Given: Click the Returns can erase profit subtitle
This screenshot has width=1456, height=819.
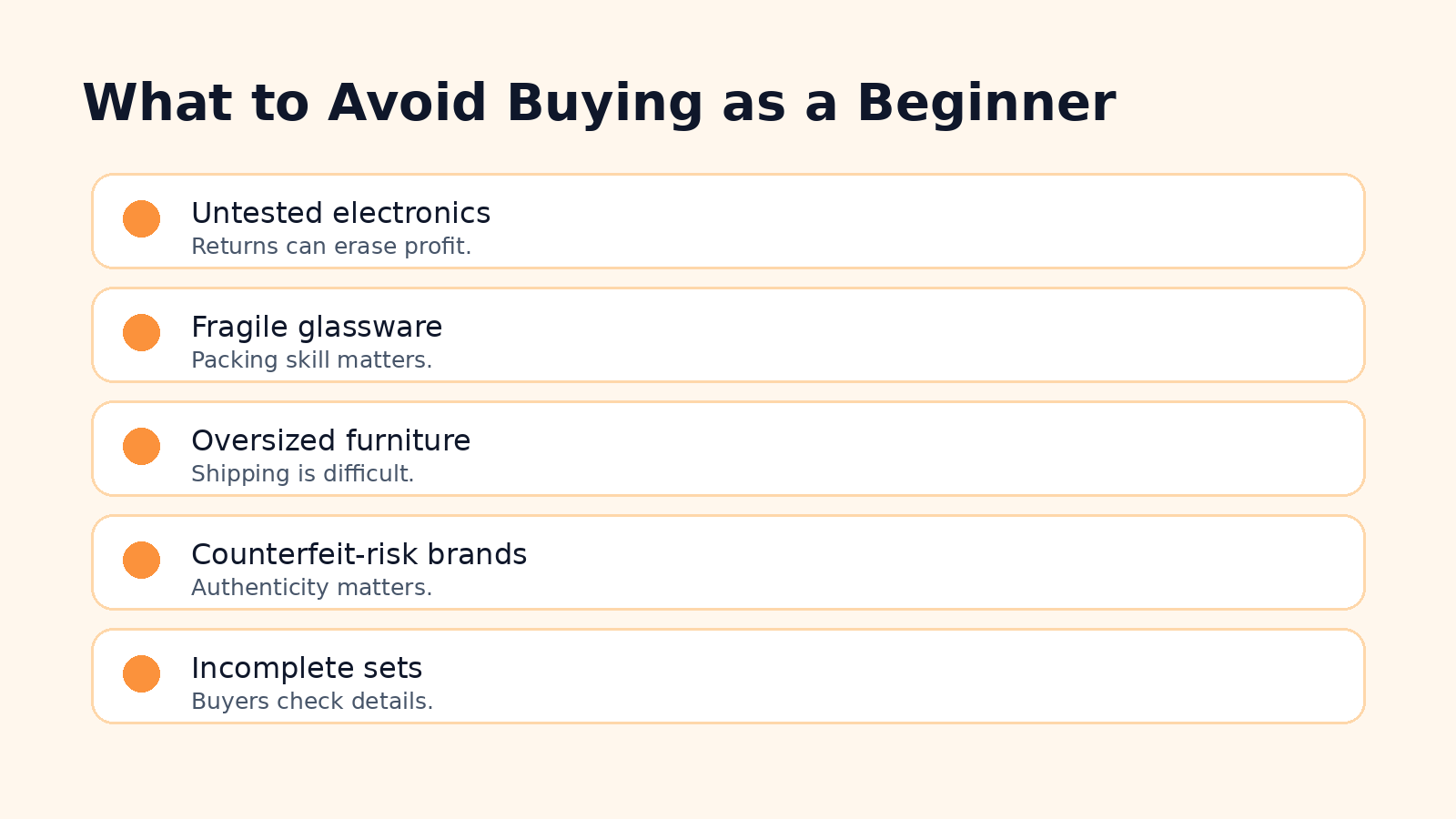Looking at the screenshot, I should tap(331, 247).
